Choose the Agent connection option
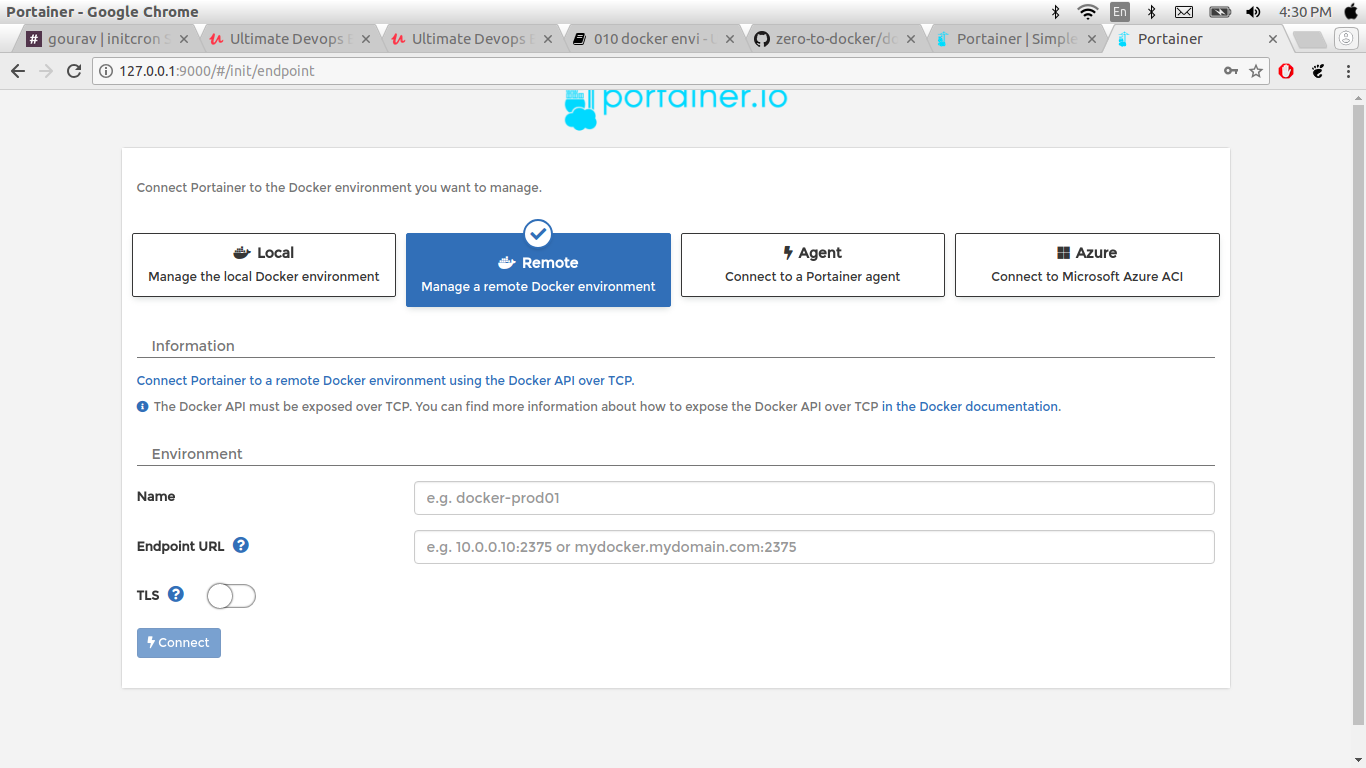Screen dimensions: 1366x768 pos(813,265)
